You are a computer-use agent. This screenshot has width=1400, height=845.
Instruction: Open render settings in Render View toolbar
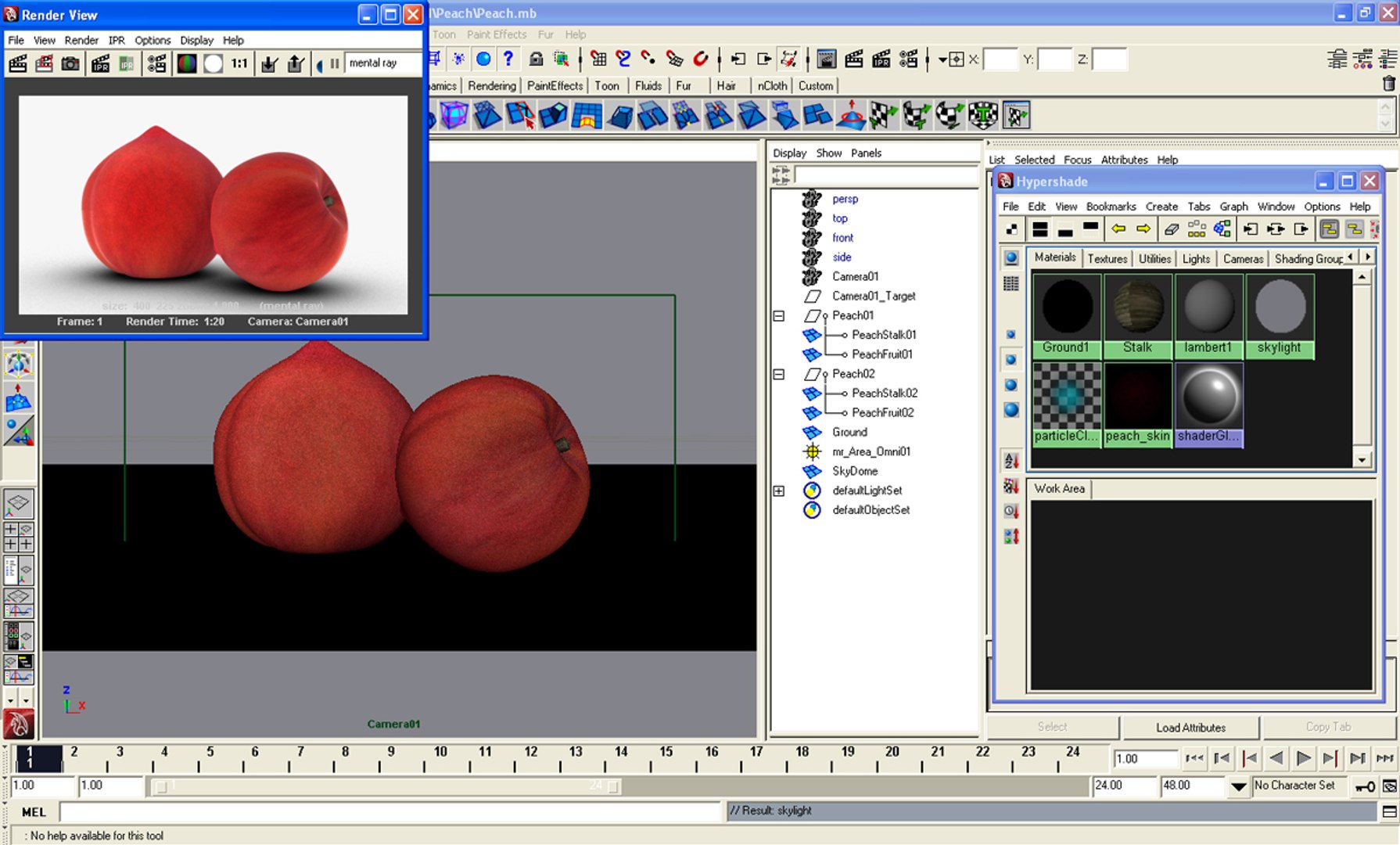(156, 63)
